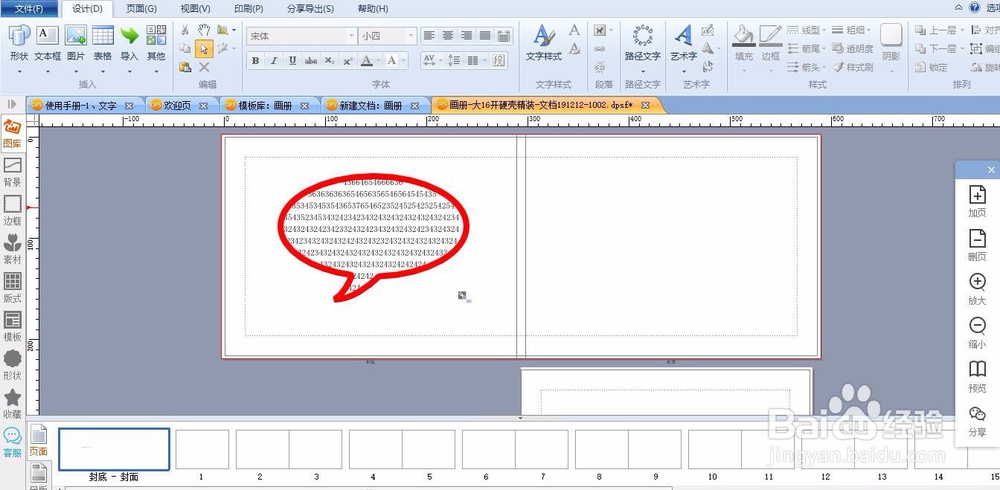This screenshot has width=1000, height=490.
Task: Toggle superscript formatting
Action: [x=348, y=61]
